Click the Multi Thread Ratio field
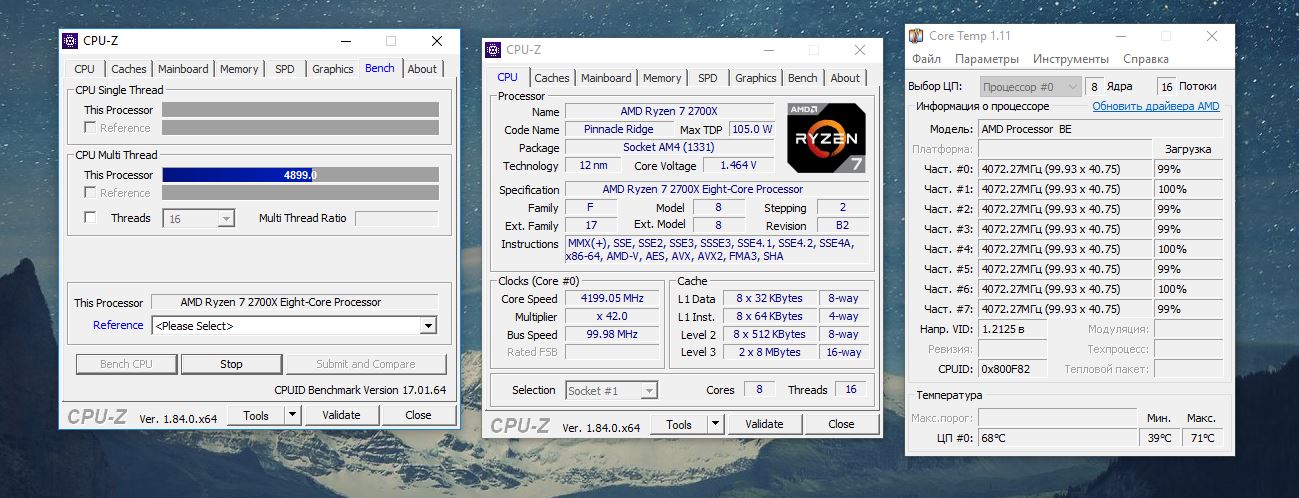Image resolution: width=1299 pixels, height=498 pixels. [396, 218]
